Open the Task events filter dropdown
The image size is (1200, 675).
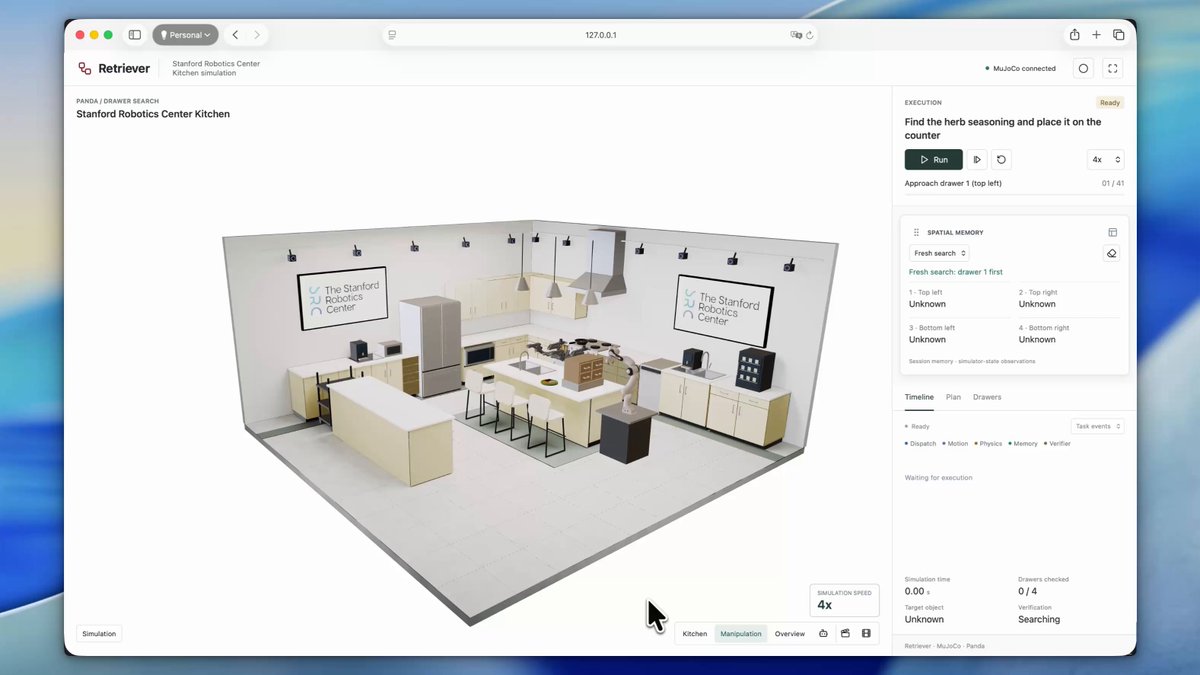pyautogui.click(x=1098, y=426)
